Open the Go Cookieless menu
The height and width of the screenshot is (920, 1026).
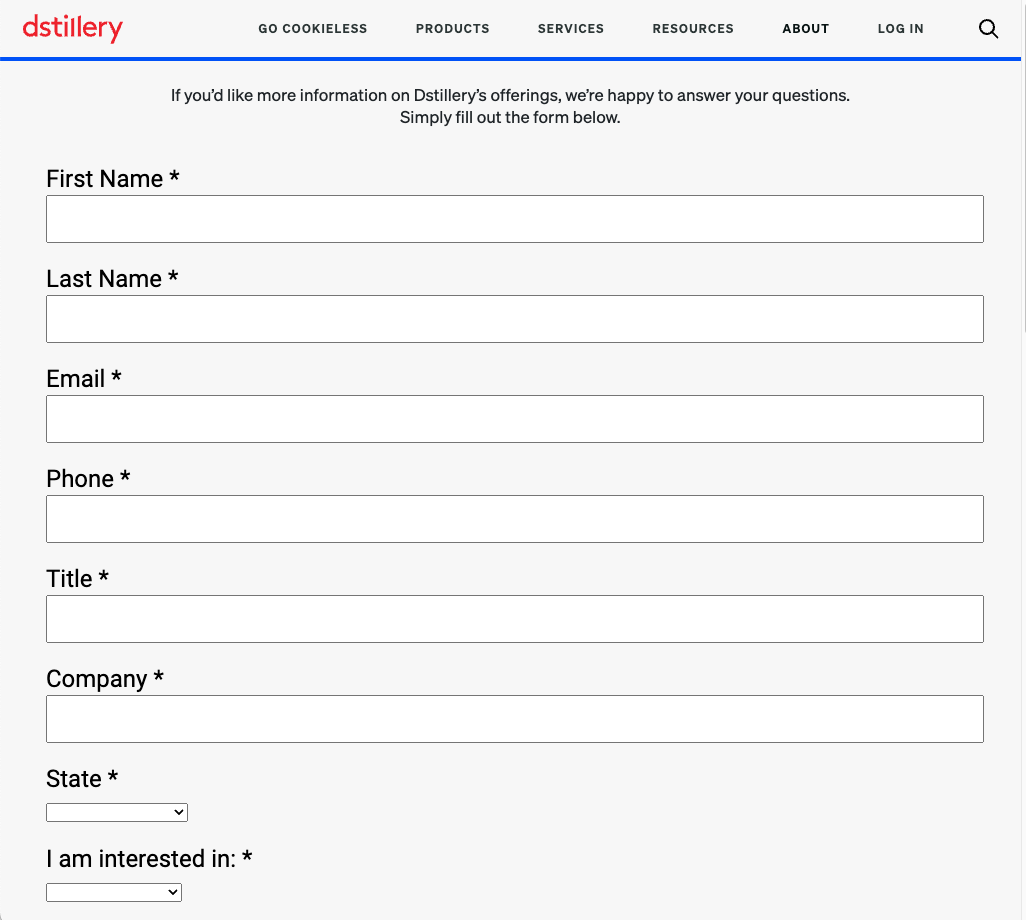coord(312,29)
